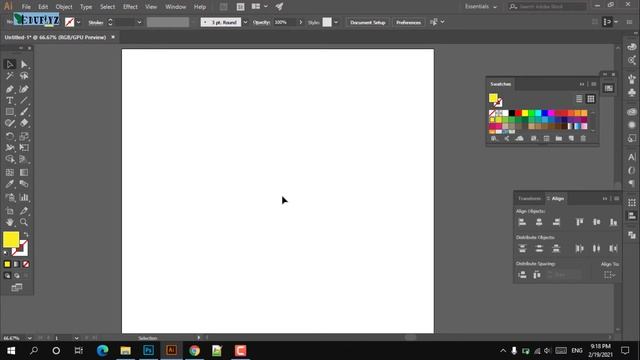Screen dimensions: 640x360
Task: Open Align To dropdown
Action: [609, 275]
